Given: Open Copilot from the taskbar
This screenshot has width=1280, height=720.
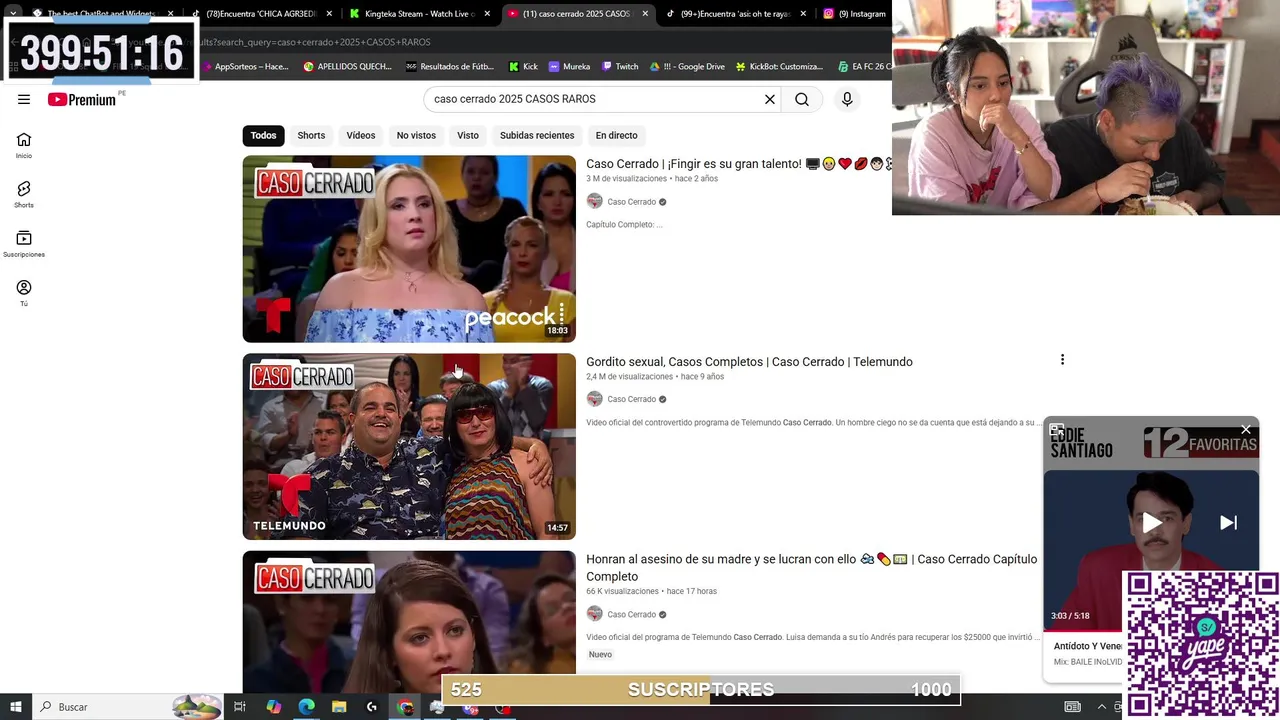Looking at the screenshot, I should click(273, 707).
